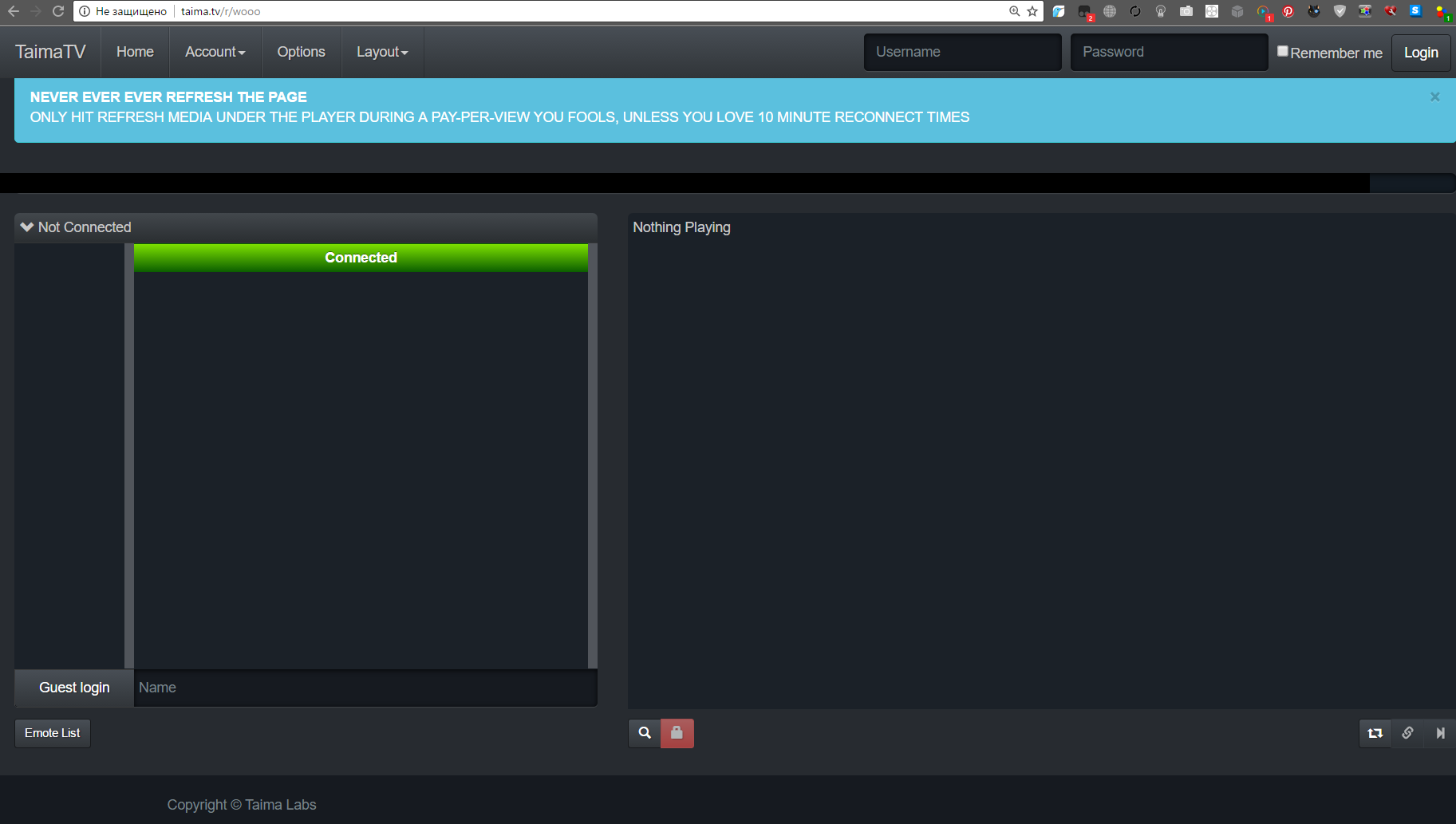The height and width of the screenshot is (824, 1456).
Task: Click the search media magnifier button
Action: (x=645, y=733)
